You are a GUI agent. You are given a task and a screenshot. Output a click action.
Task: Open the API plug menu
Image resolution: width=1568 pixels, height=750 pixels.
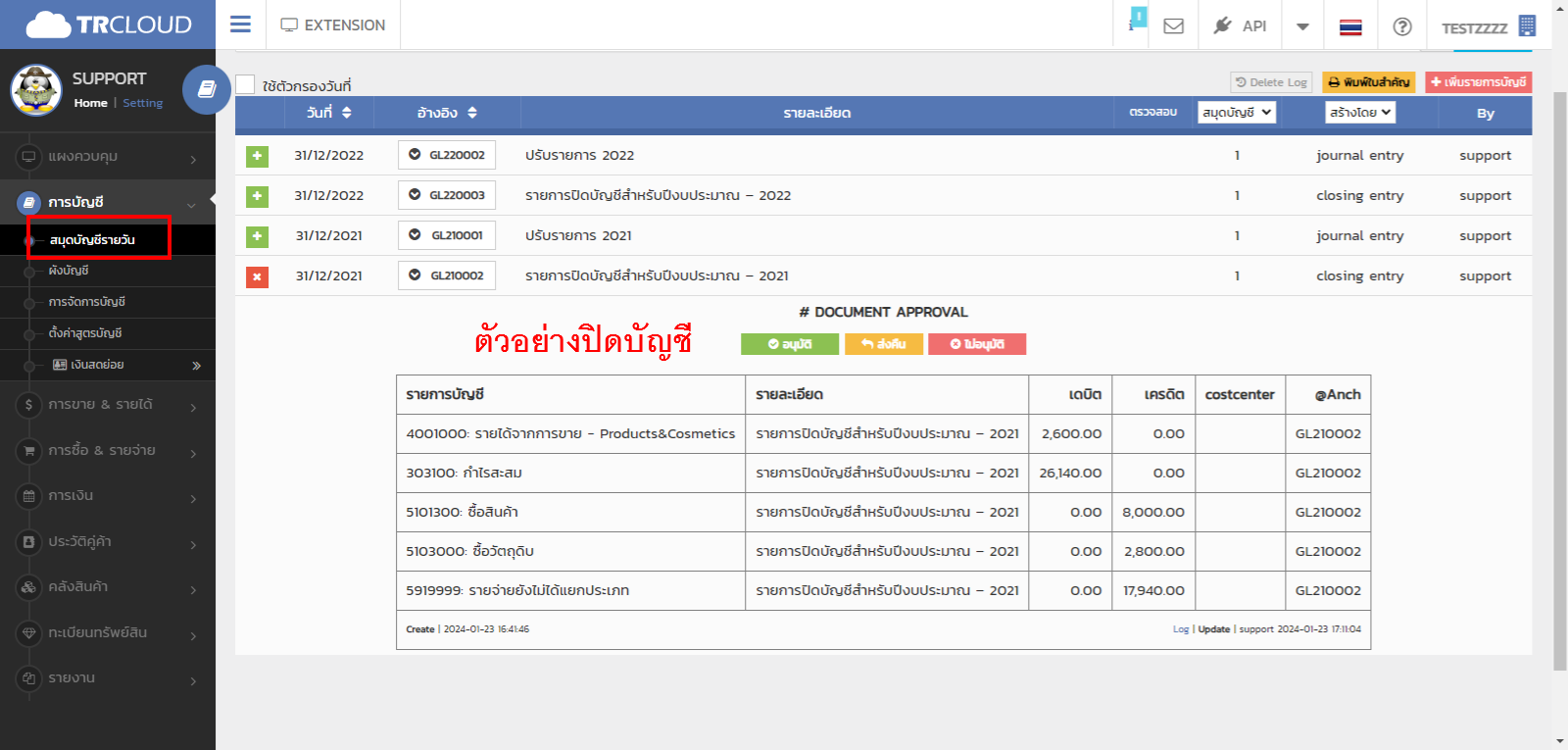tap(1240, 25)
